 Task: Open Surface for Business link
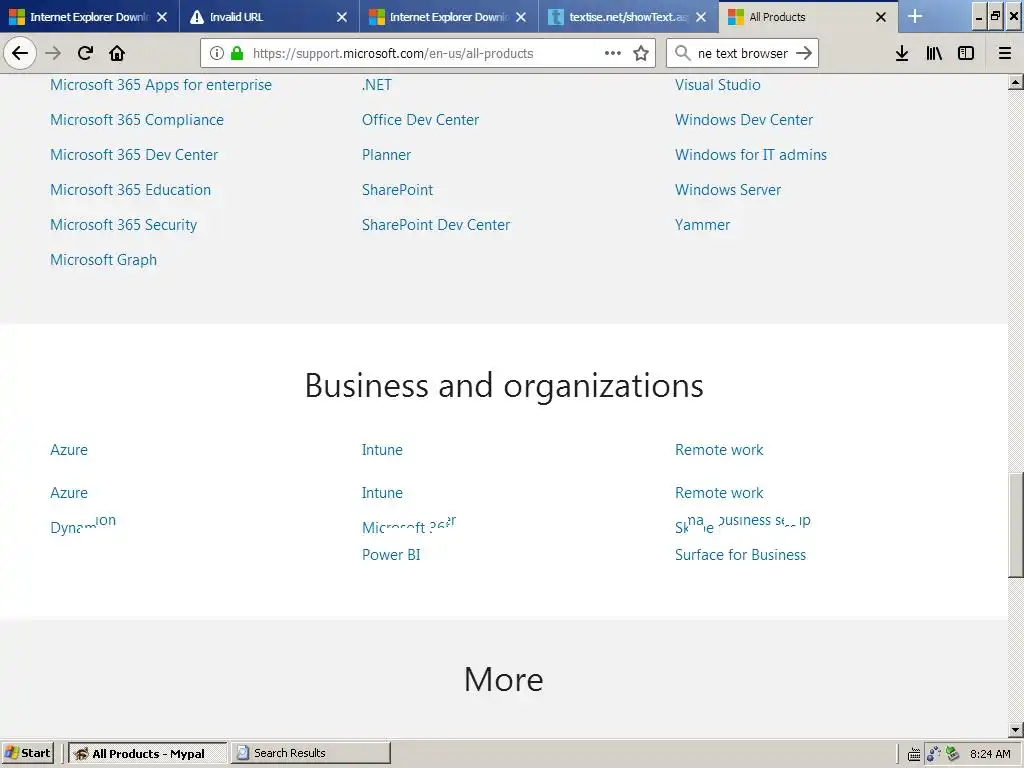click(741, 554)
